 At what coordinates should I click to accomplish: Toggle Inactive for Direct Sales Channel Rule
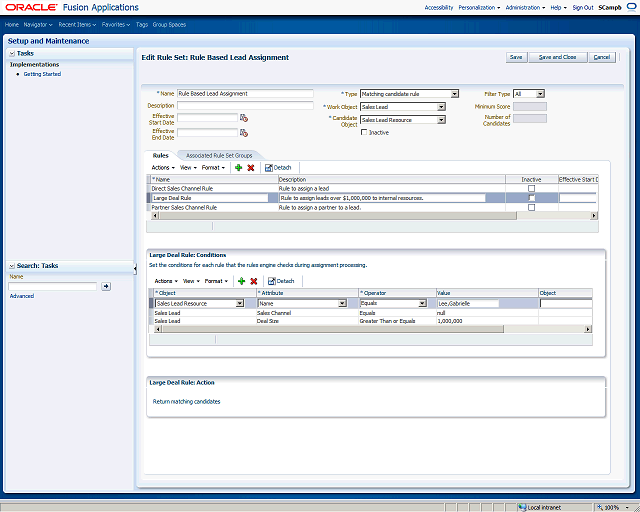pos(531,189)
